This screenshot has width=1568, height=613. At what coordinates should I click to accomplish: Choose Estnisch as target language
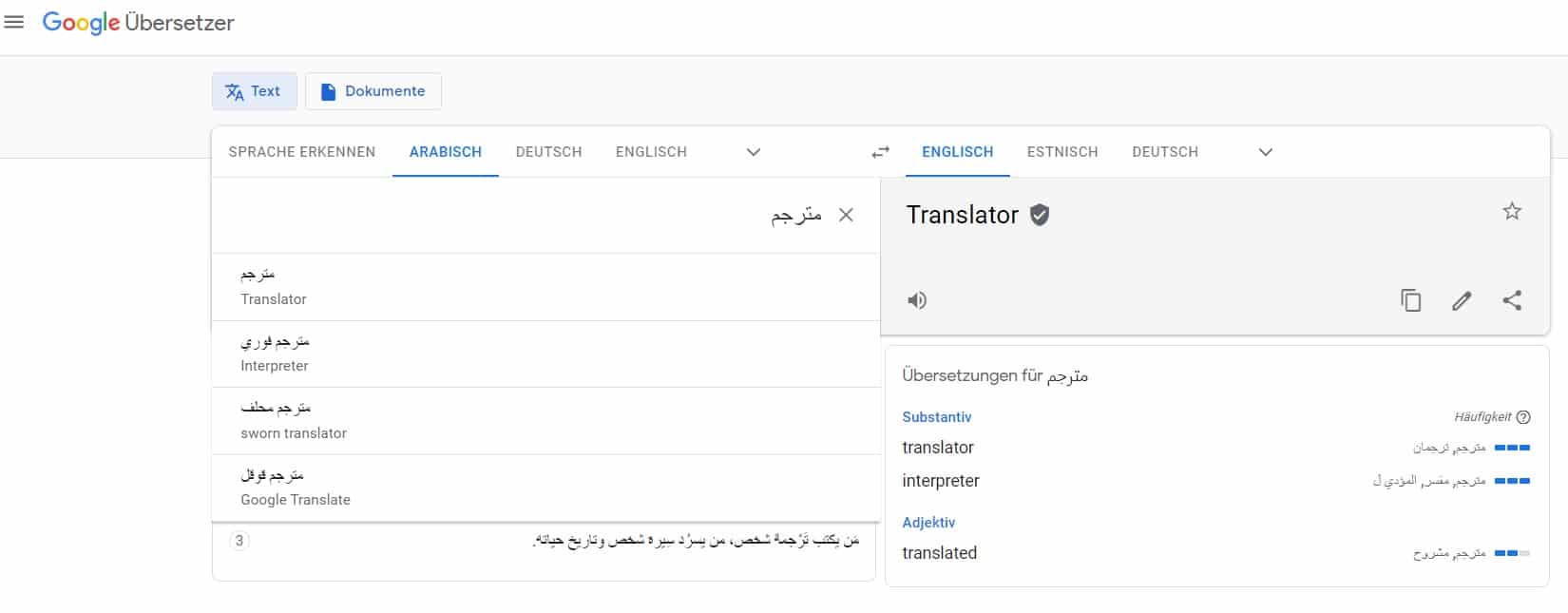pos(1062,152)
